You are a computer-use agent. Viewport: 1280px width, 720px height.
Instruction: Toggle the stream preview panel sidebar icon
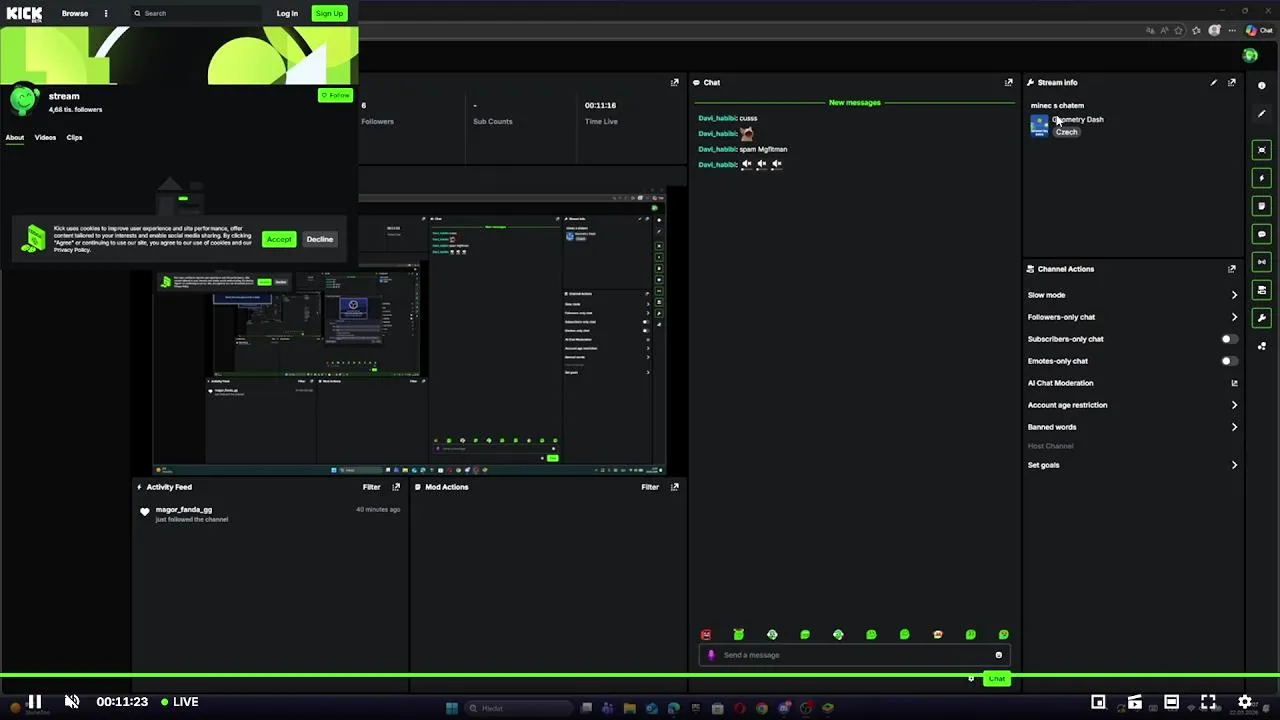click(1262, 150)
